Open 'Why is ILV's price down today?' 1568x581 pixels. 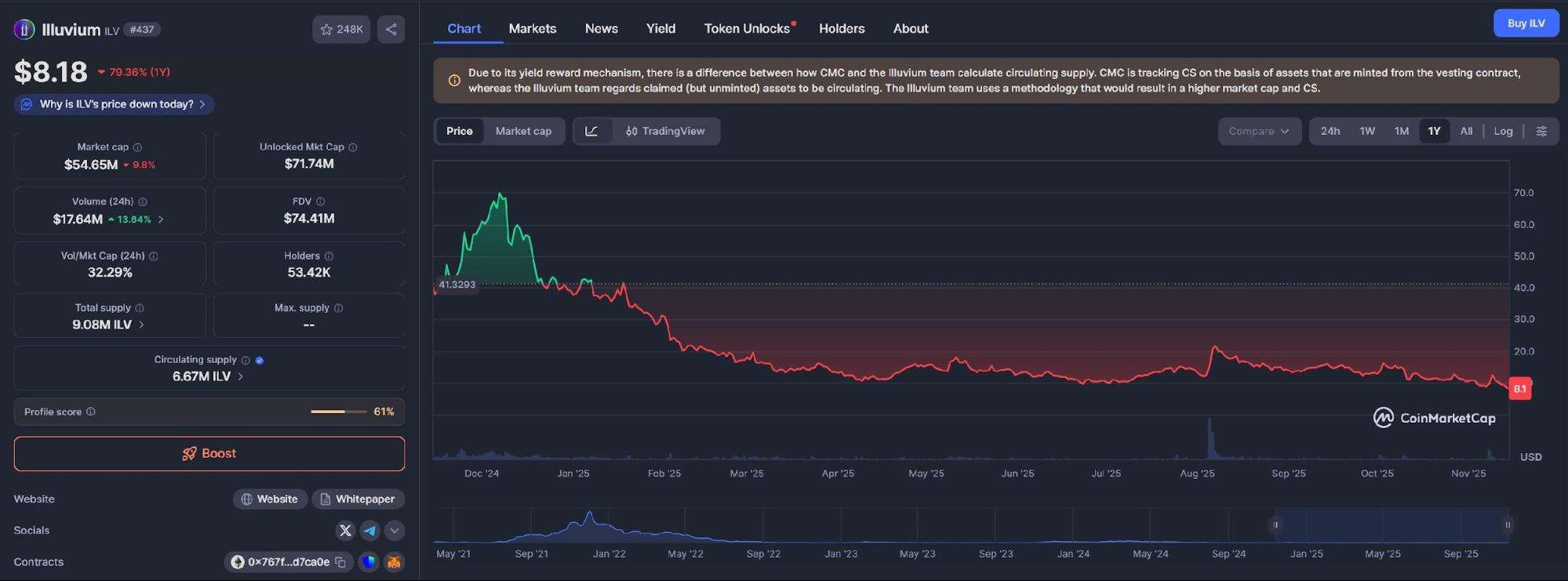pos(115,104)
